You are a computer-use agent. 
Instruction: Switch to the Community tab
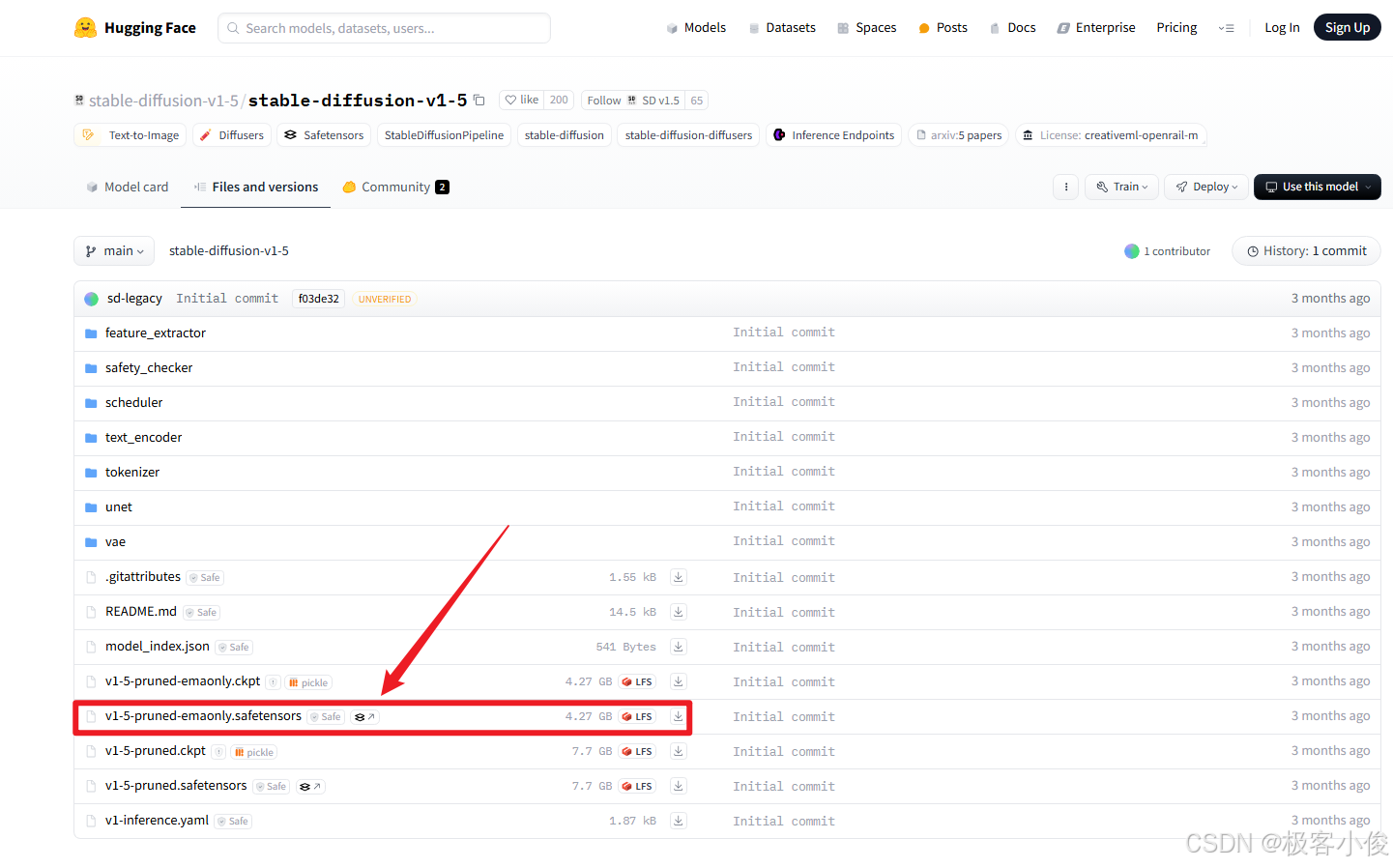pos(395,188)
